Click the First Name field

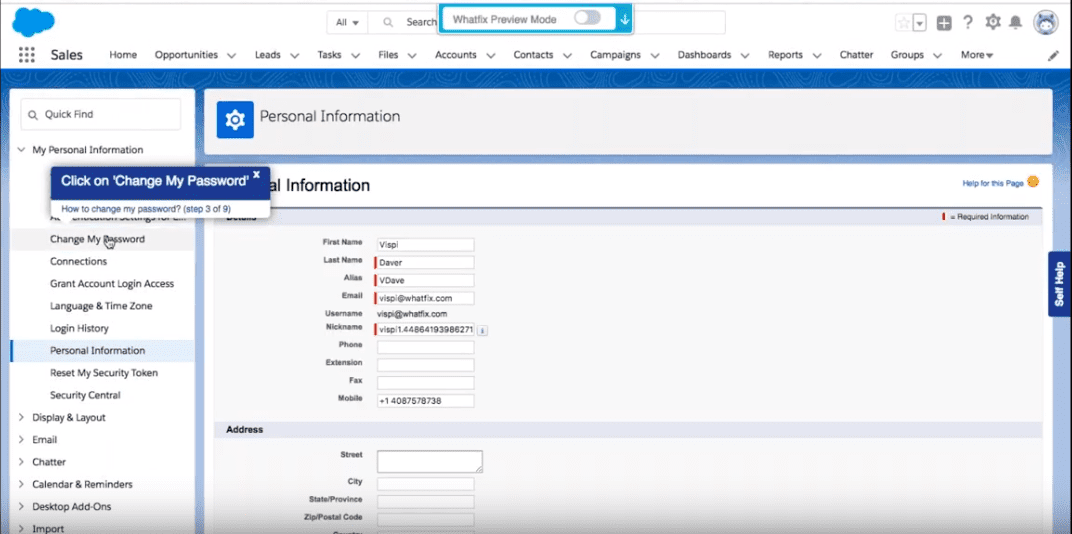point(425,244)
